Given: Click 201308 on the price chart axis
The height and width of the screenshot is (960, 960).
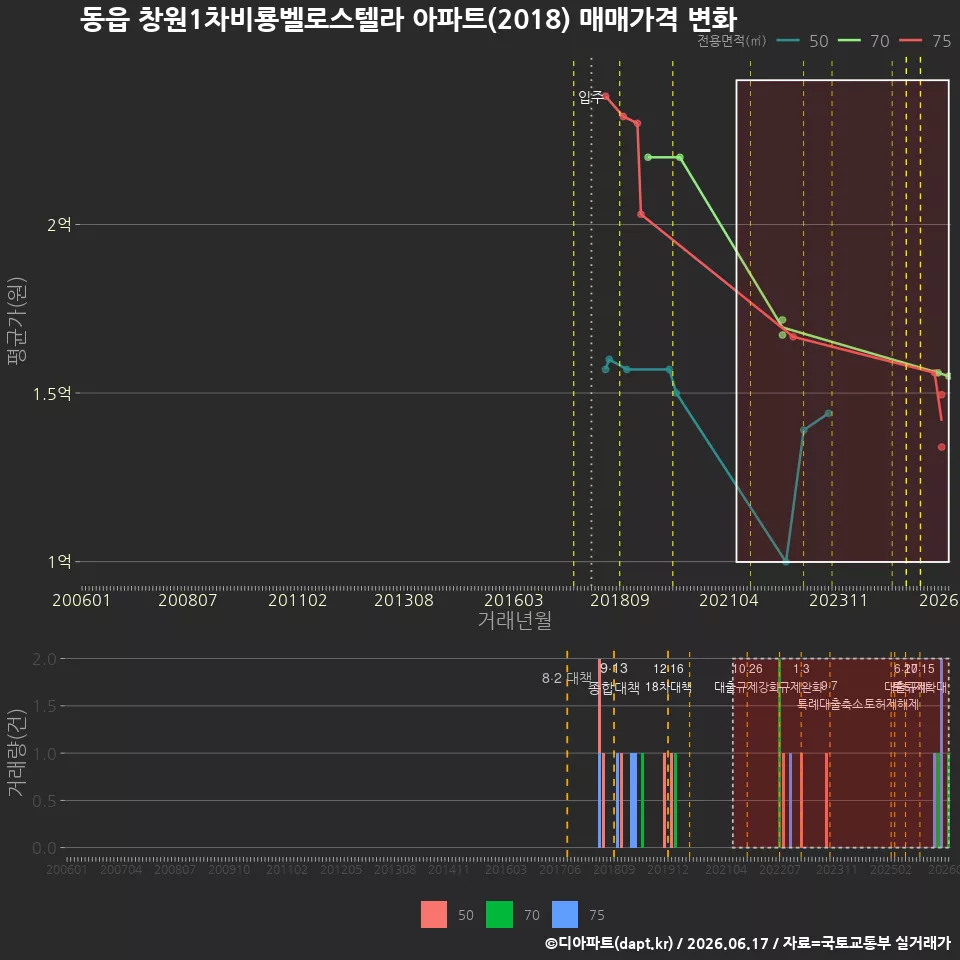Looking at the screenshot, I should (x=404, y=600).
